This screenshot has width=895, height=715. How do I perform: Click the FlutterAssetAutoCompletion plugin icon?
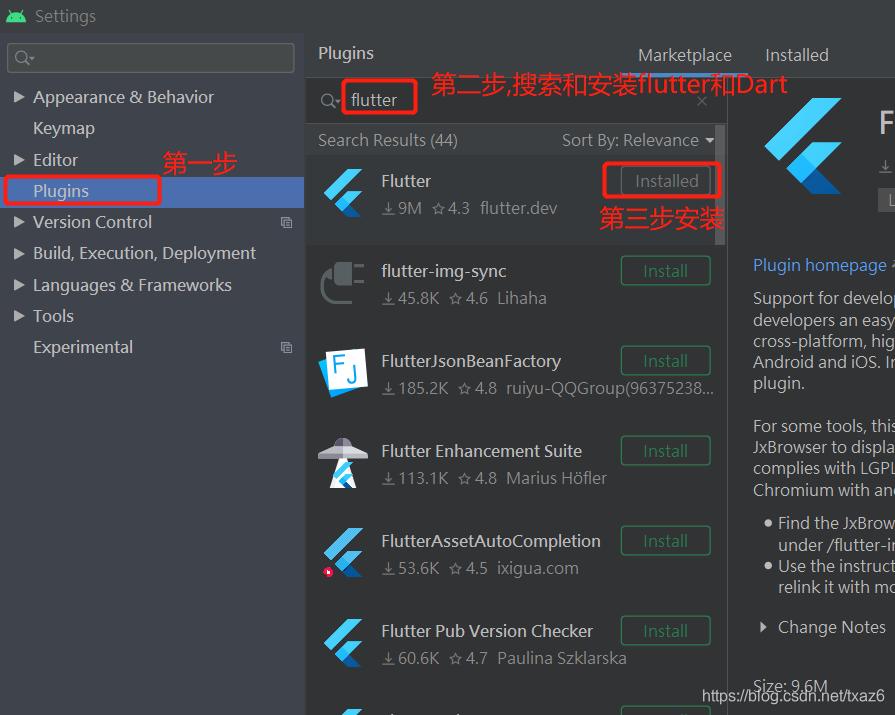coord(344,554)
